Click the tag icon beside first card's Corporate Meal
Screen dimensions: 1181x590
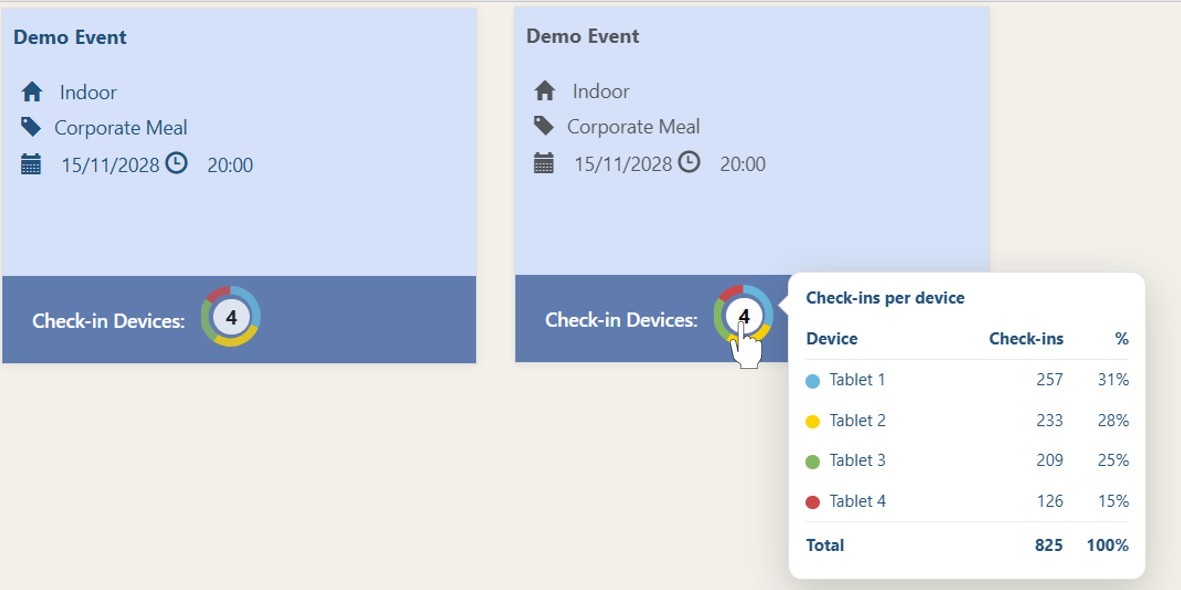pos(31,127)
